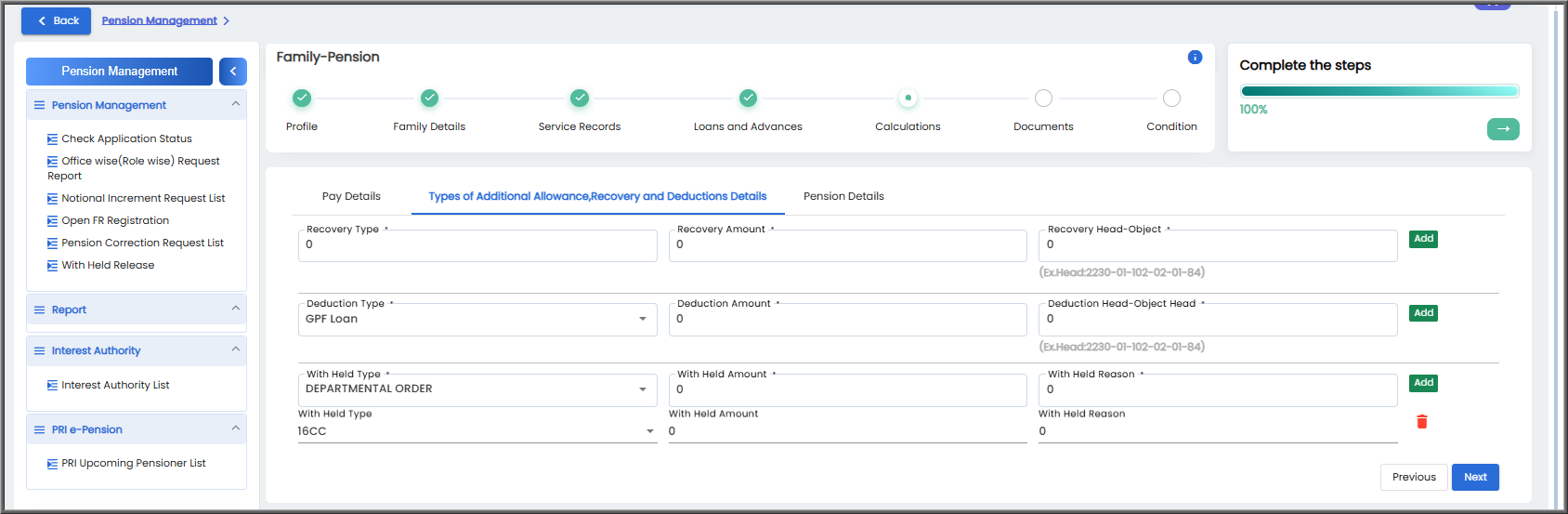This screenshot has height=514, width=1568.
Task: Click the Profile step checkmark circle
Action: tap(302, 98)
